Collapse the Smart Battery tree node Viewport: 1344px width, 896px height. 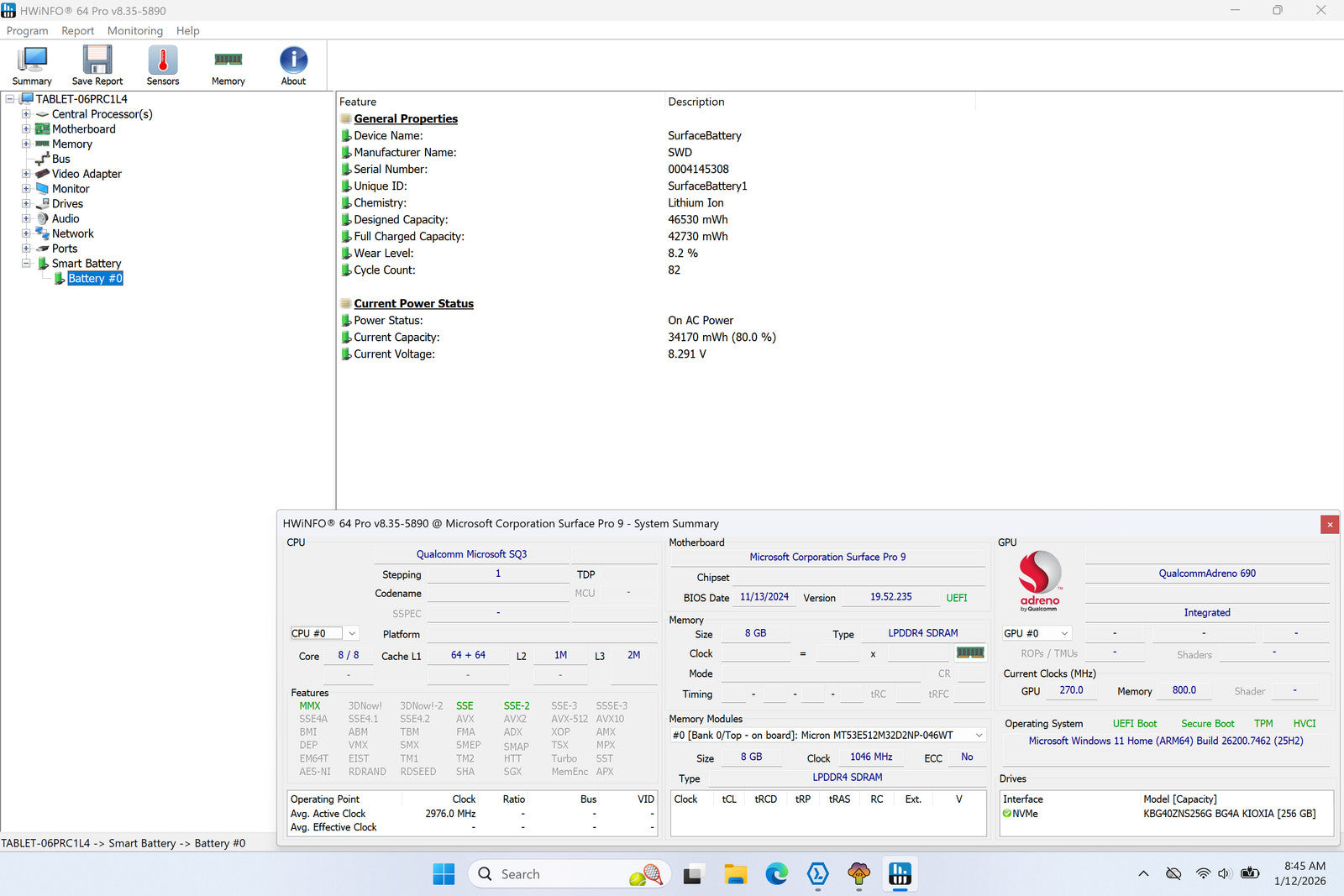click(x=26, y=264)
